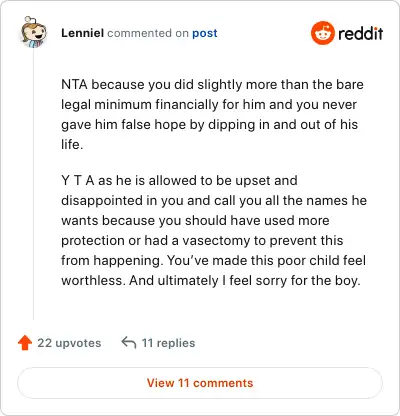Follow the blue "post" link
The image size is (400, 416).
tap(205, 33)
